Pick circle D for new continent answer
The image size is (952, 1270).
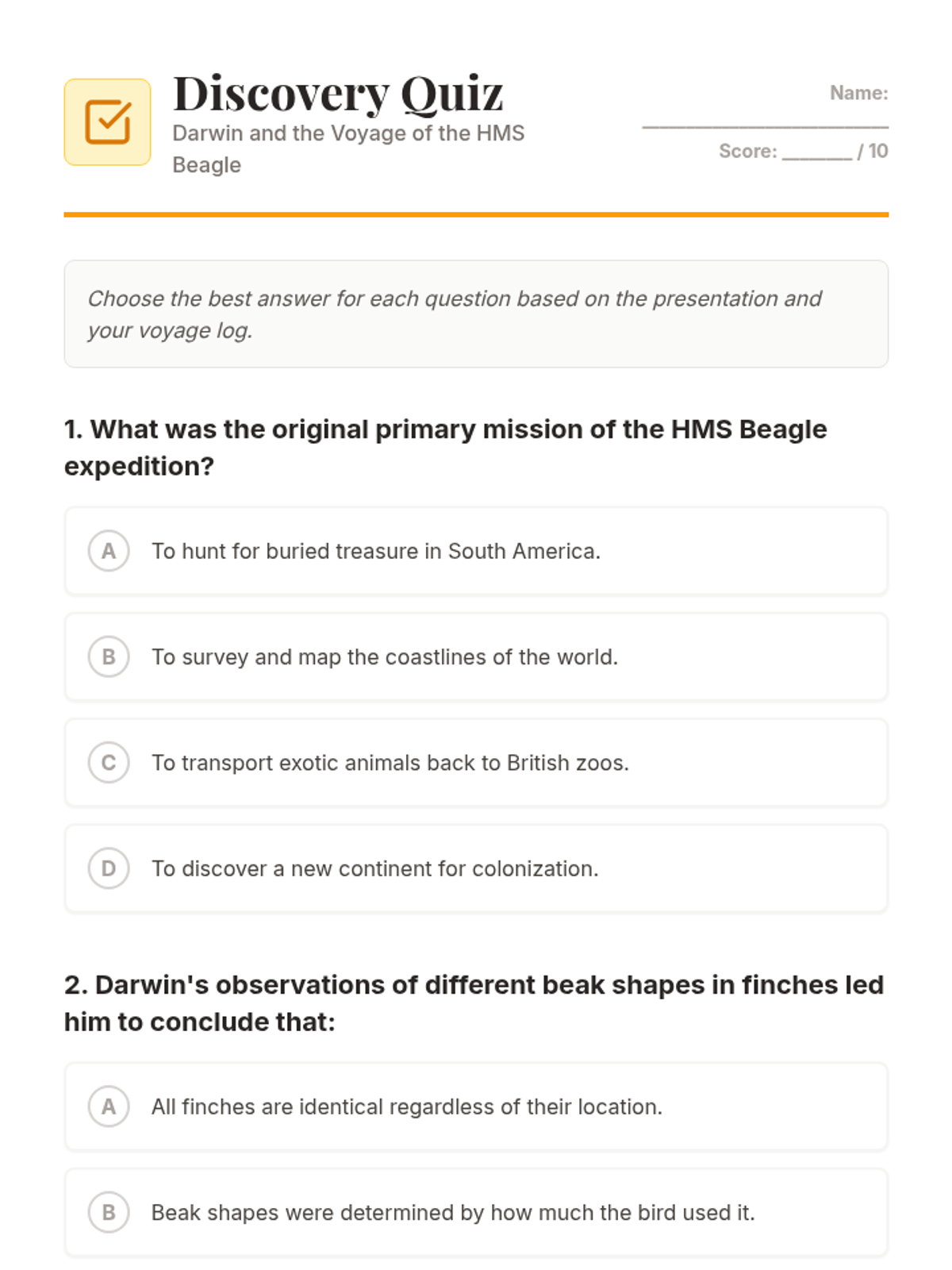click(x=109, y=868)
